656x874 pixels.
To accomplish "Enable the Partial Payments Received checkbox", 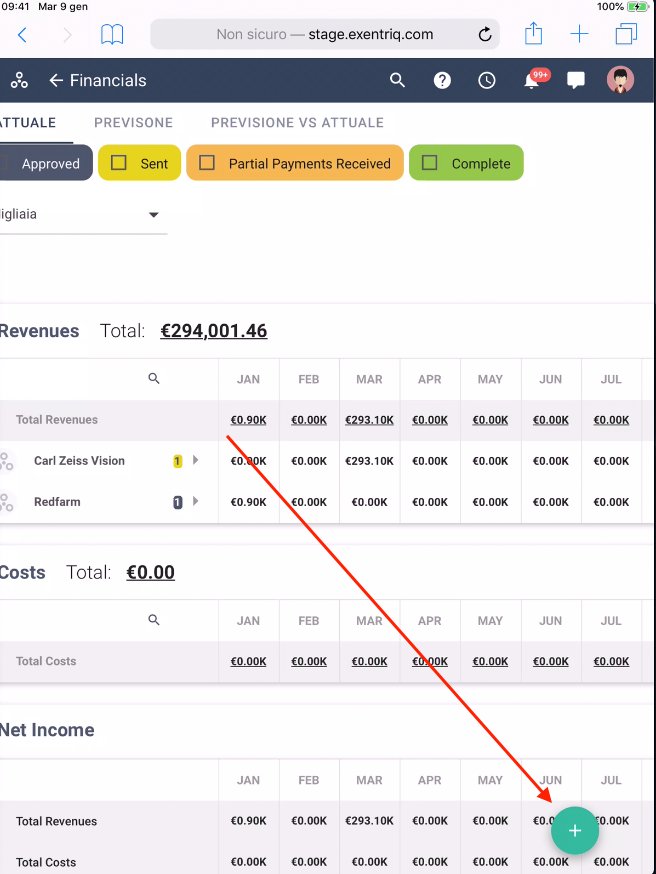I will (x=207, y=163).
